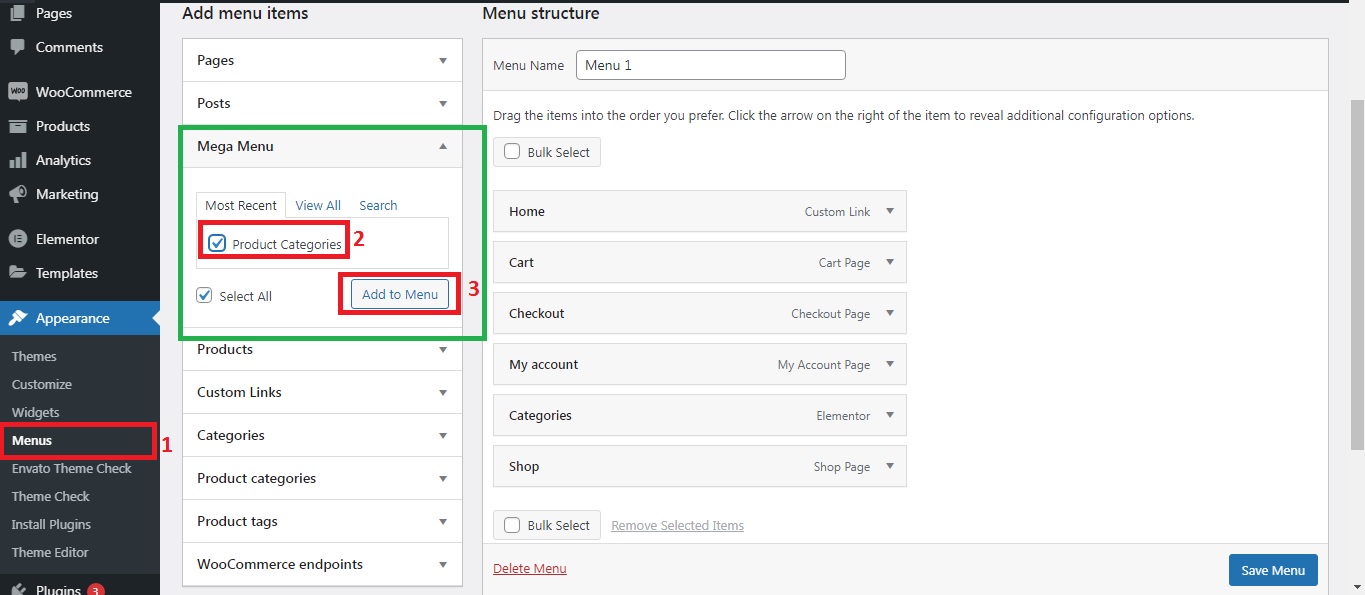Switch to the View All tab
Image resolution: width=1365 pixels, height=595 pixels.
click(318, 205)
